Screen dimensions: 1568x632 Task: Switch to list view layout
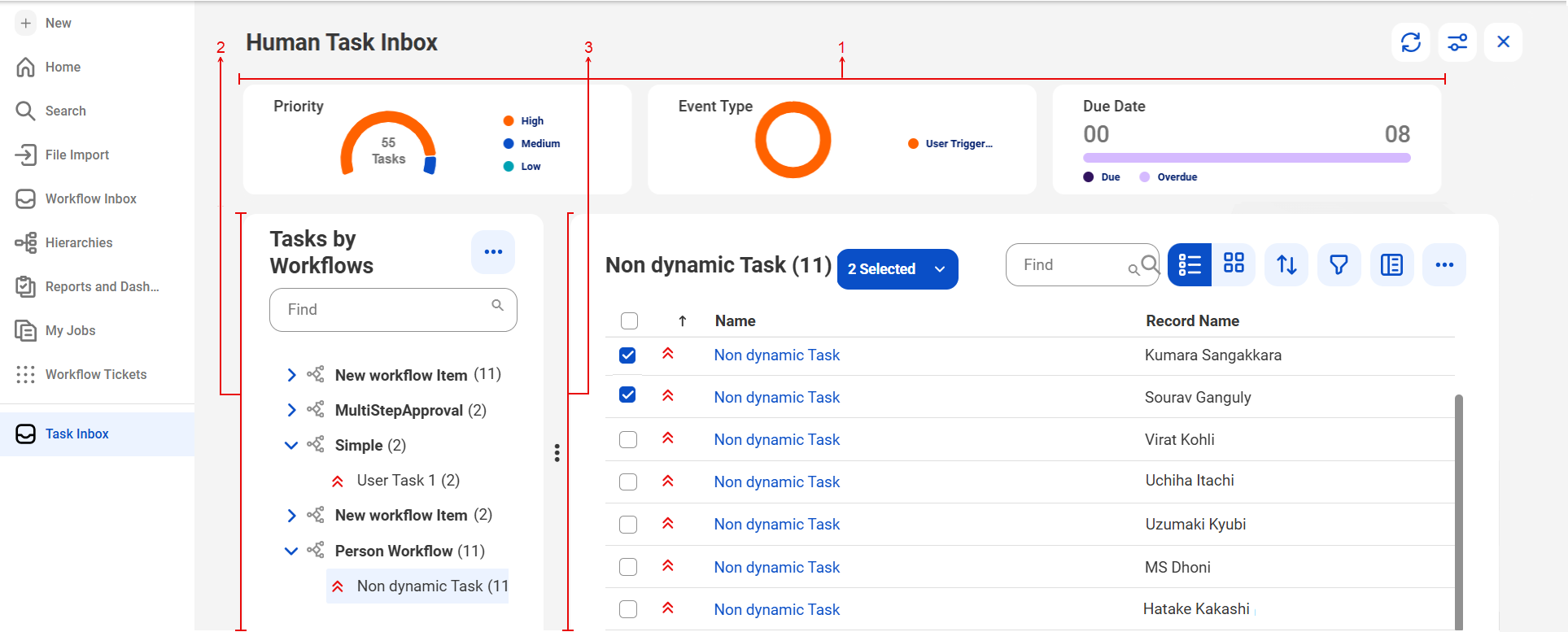pyautogui.click(x=1190, y=264)
